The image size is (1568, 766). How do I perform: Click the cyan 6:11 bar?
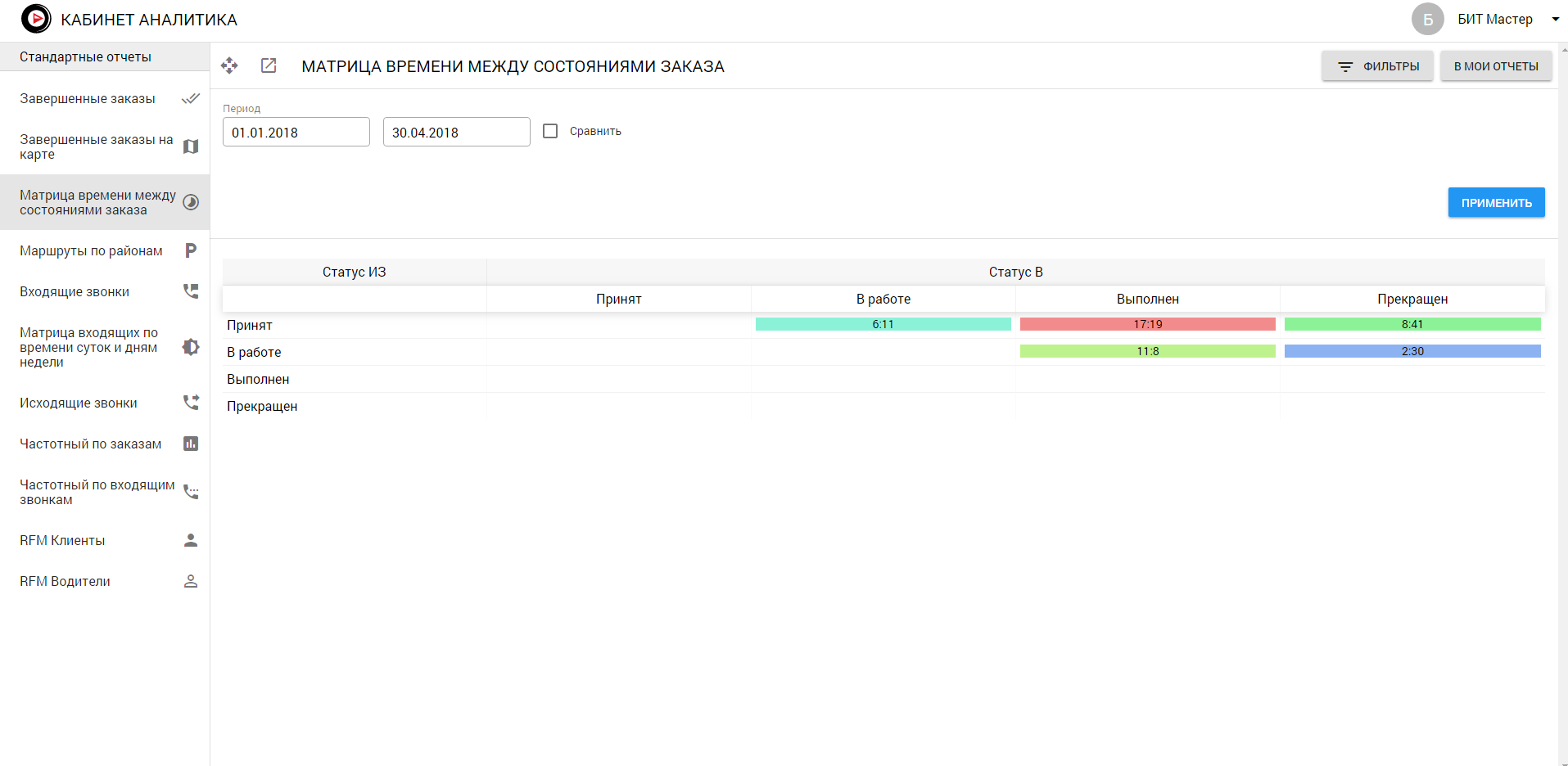click(x=883, y=324)
